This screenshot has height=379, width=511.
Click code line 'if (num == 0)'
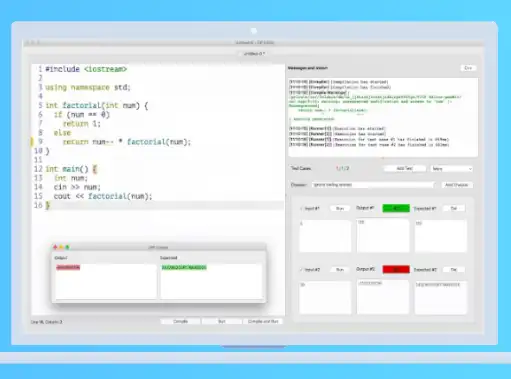click(x=82, y=115)
